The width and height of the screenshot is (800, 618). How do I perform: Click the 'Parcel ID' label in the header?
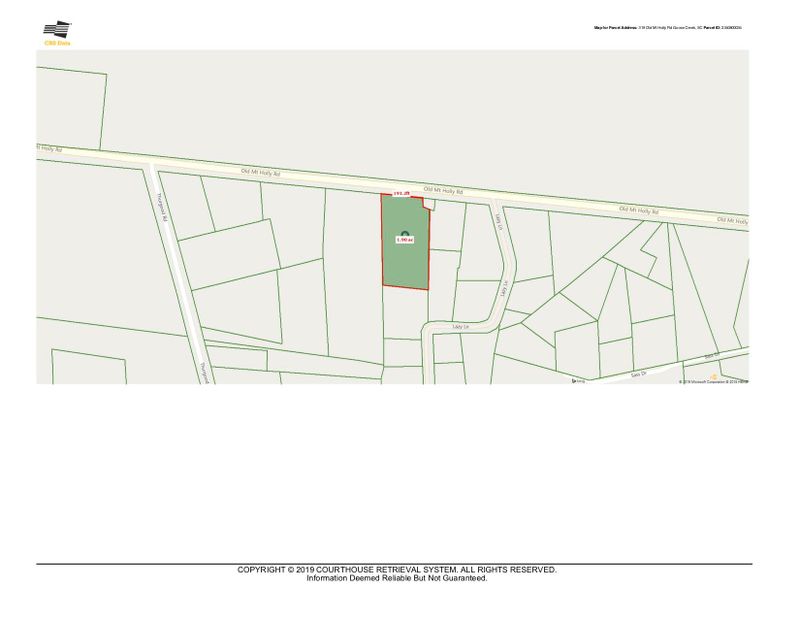712,28
